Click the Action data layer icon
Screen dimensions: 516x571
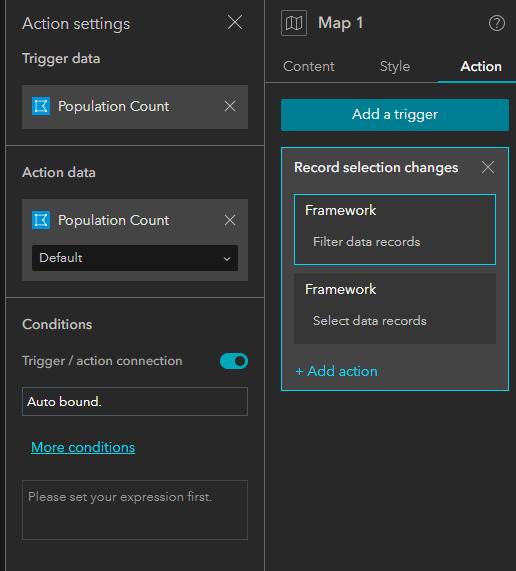click(x=41, y=220)
